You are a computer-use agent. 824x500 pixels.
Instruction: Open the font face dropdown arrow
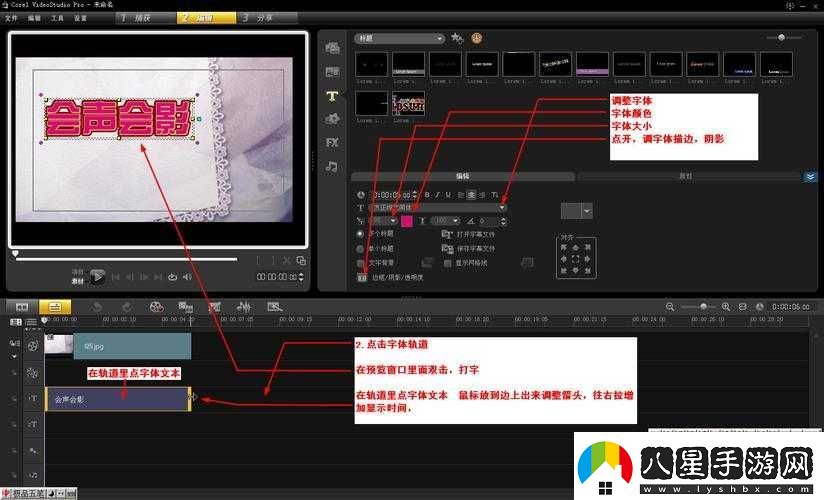502,208
